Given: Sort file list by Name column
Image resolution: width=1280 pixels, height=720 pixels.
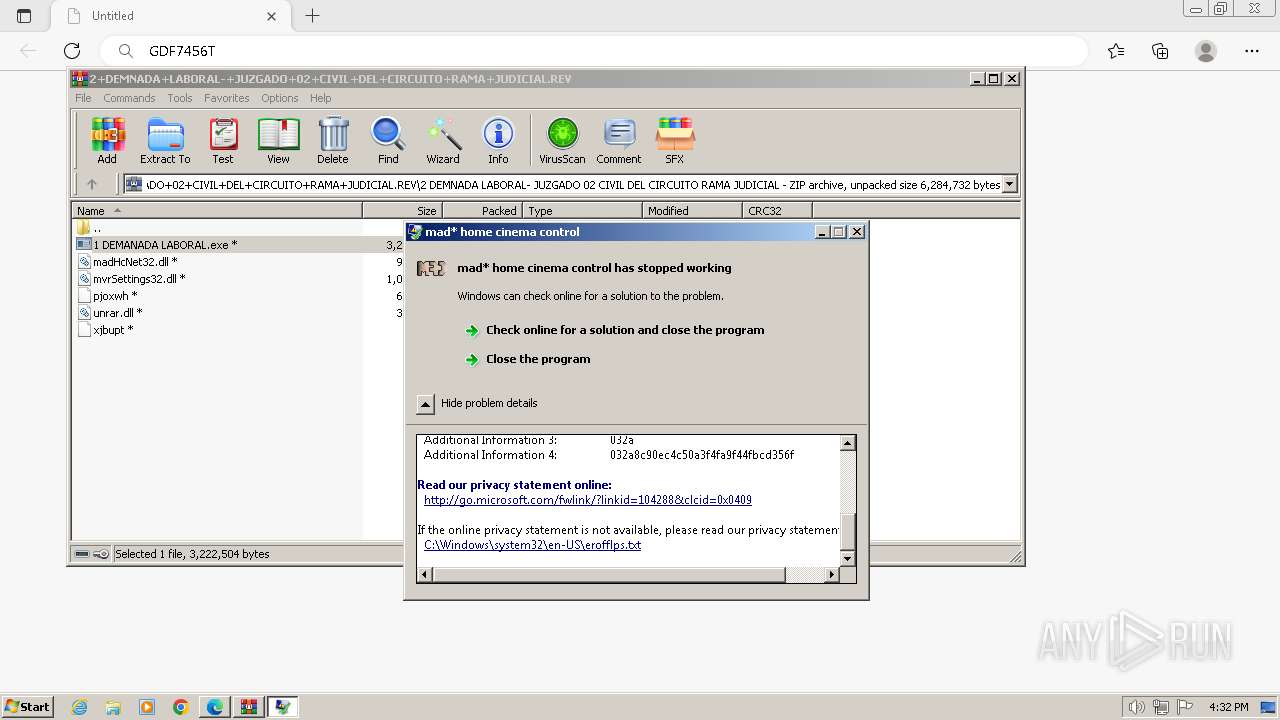Looking at the screenshot, I should [x=217, y=210].
